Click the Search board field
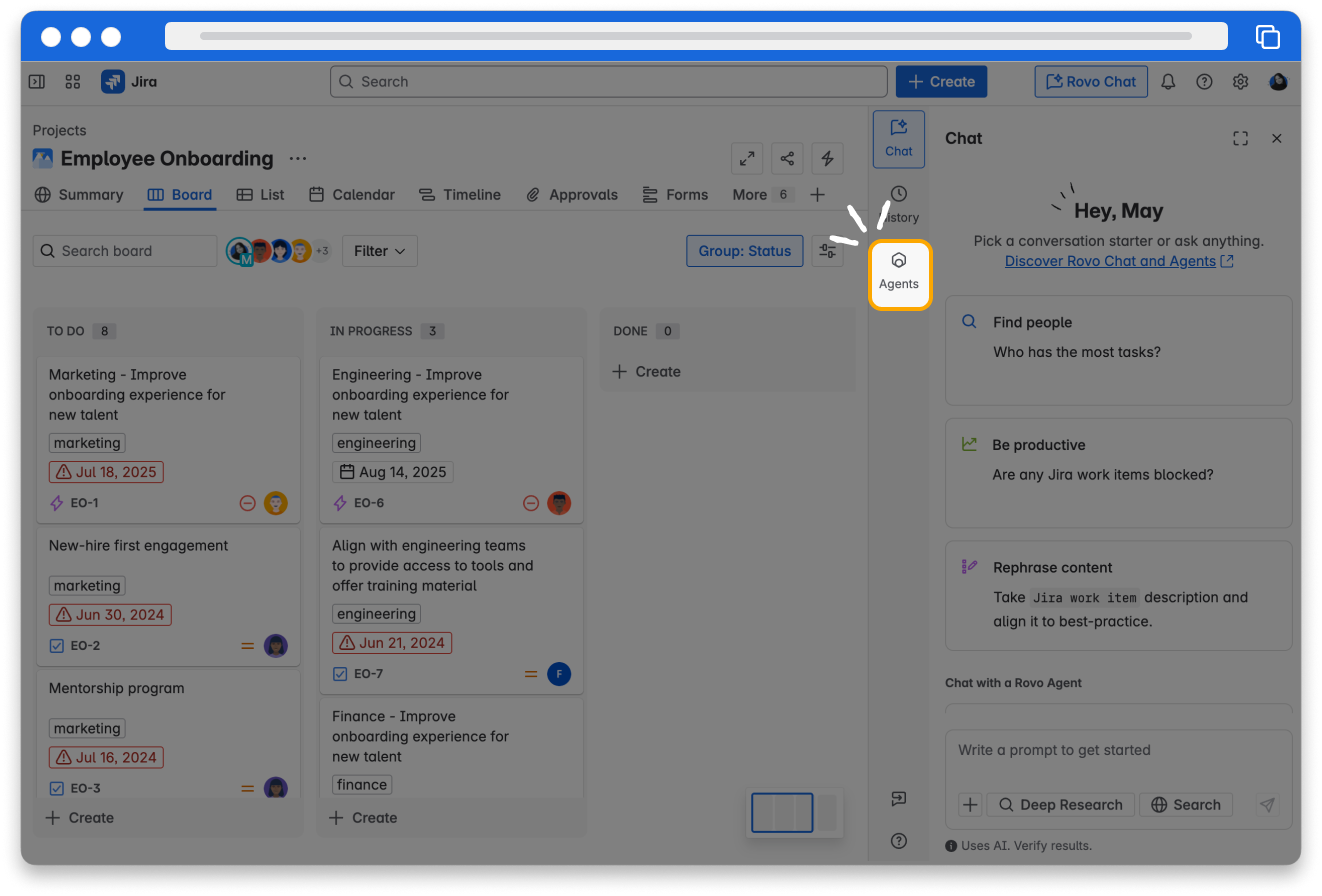 [x=124, y=251]
